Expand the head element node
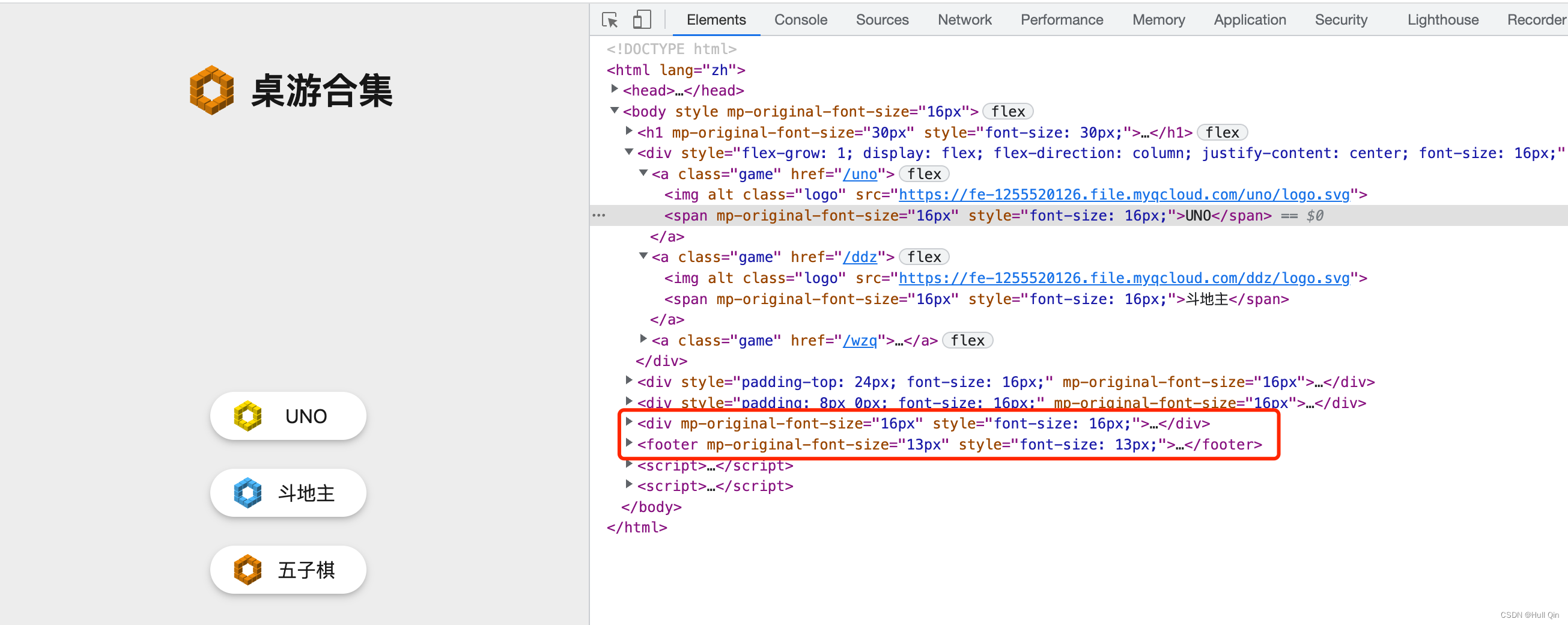The width and height of the screenshot is (1568, 625). [614, 90]
